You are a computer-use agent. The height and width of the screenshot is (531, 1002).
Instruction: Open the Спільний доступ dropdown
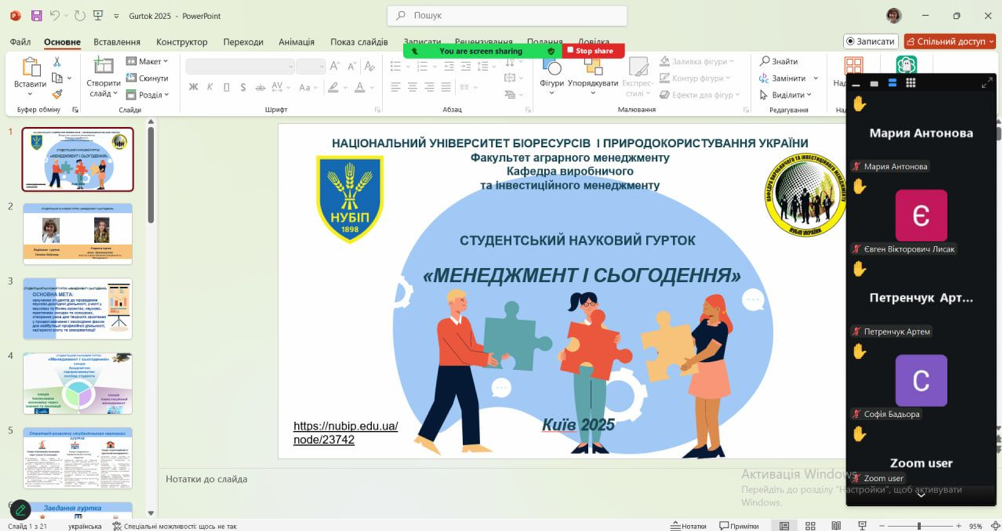949,41
